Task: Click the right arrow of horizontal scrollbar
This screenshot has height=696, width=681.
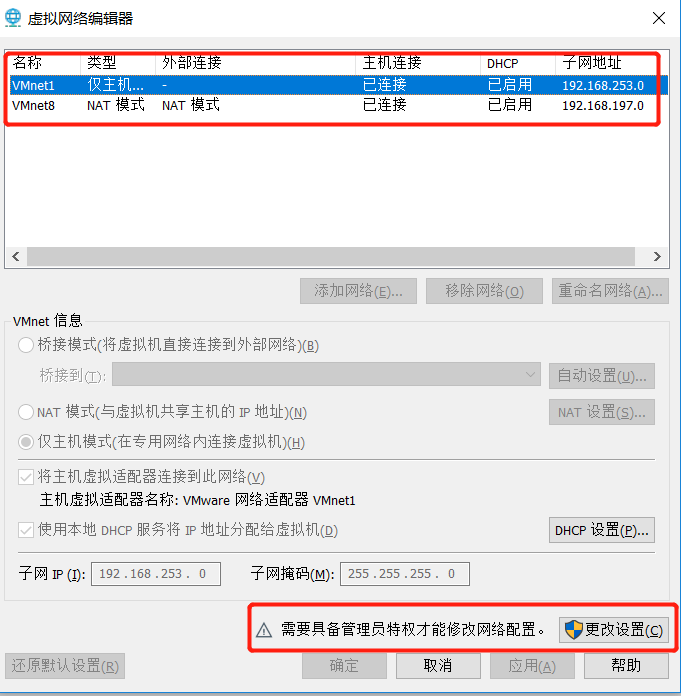Action: tap(657, 257)
